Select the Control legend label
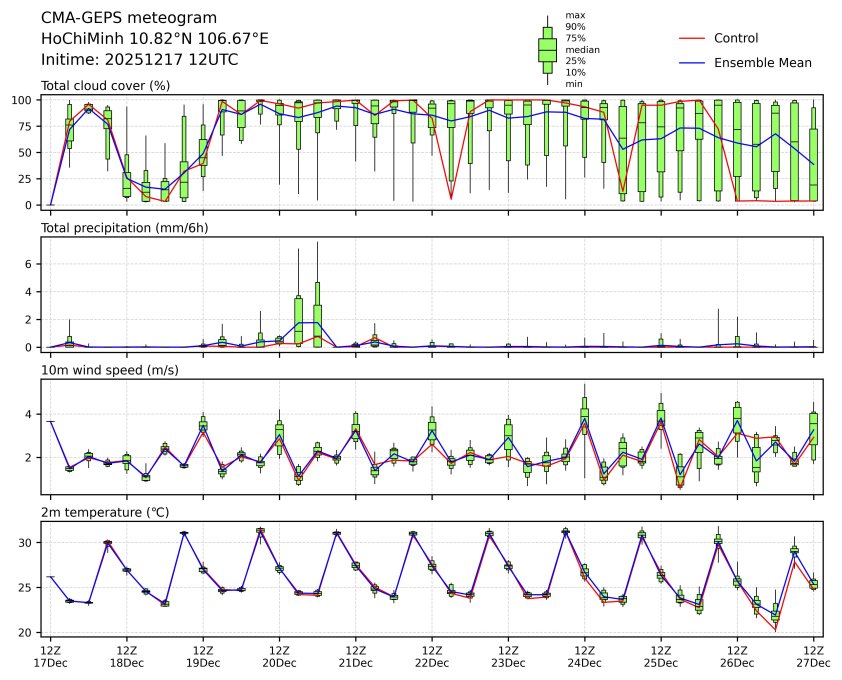The image size is (842, 680). tap(736, 38)
